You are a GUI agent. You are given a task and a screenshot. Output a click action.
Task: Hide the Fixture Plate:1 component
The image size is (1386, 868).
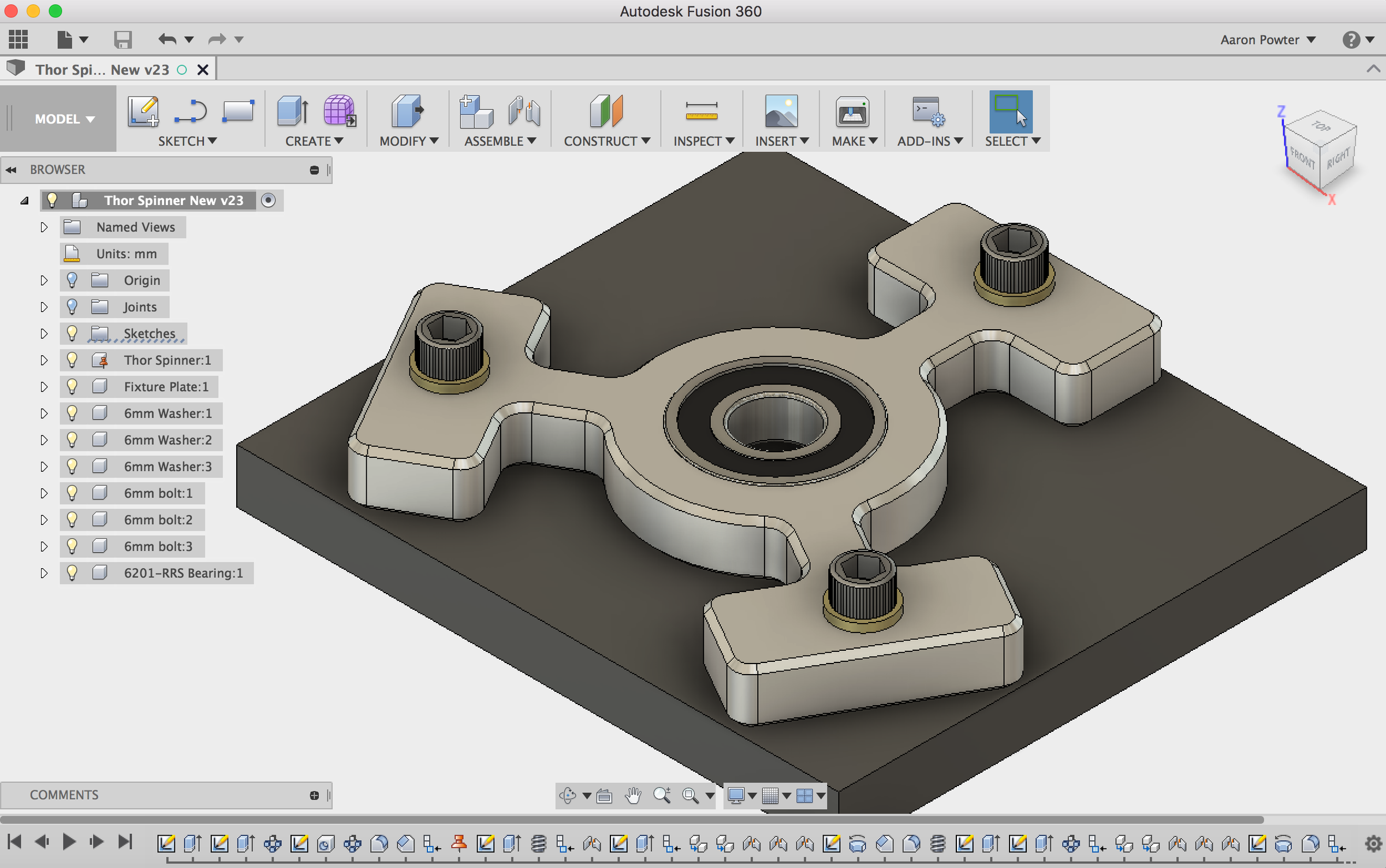click(72, 386)
